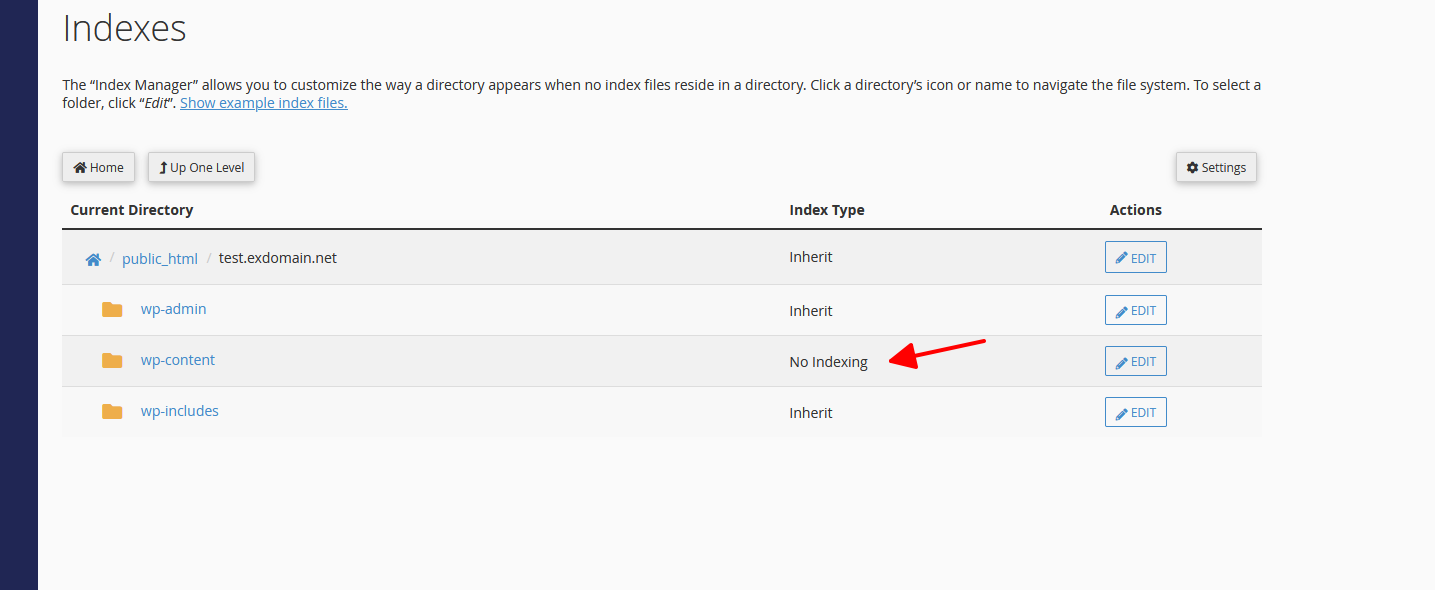Navigate to public_html in the breadcrumb
Screen dimensions: 1435x590
(x=160, y=259)
